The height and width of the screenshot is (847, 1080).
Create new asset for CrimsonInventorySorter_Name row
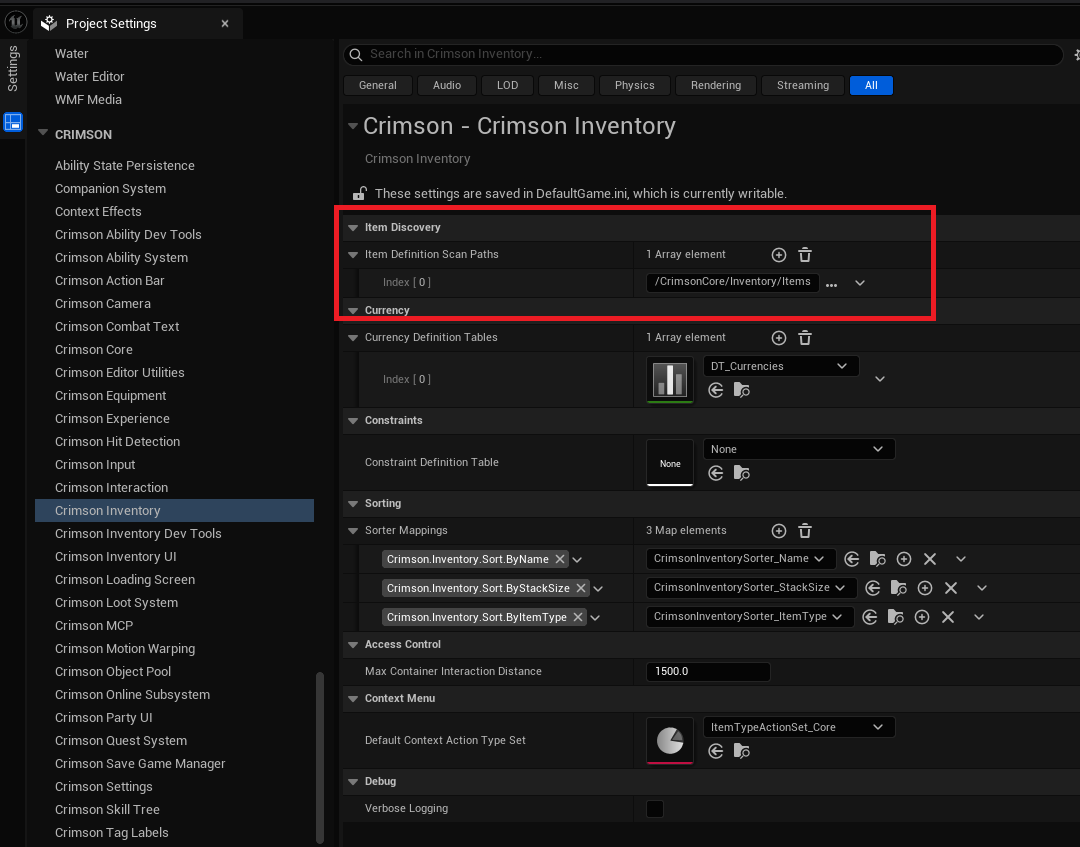click(904, 559)
